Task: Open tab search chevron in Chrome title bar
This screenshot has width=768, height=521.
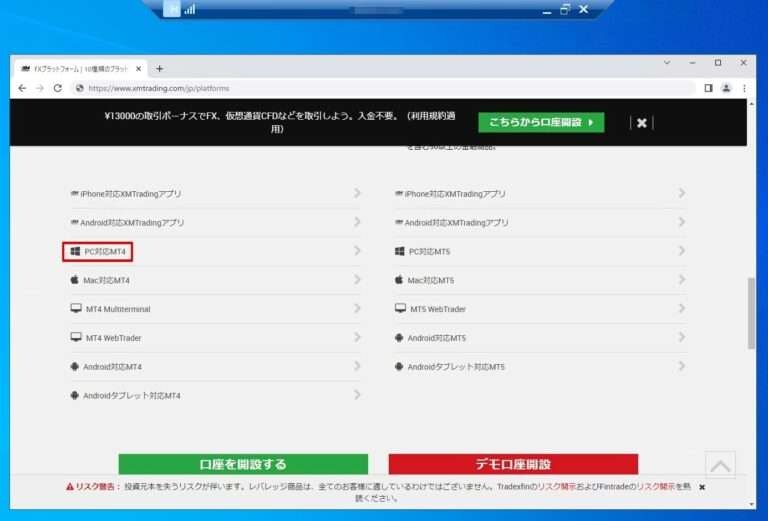Action: pyautogui.click(x=667, y=63)
